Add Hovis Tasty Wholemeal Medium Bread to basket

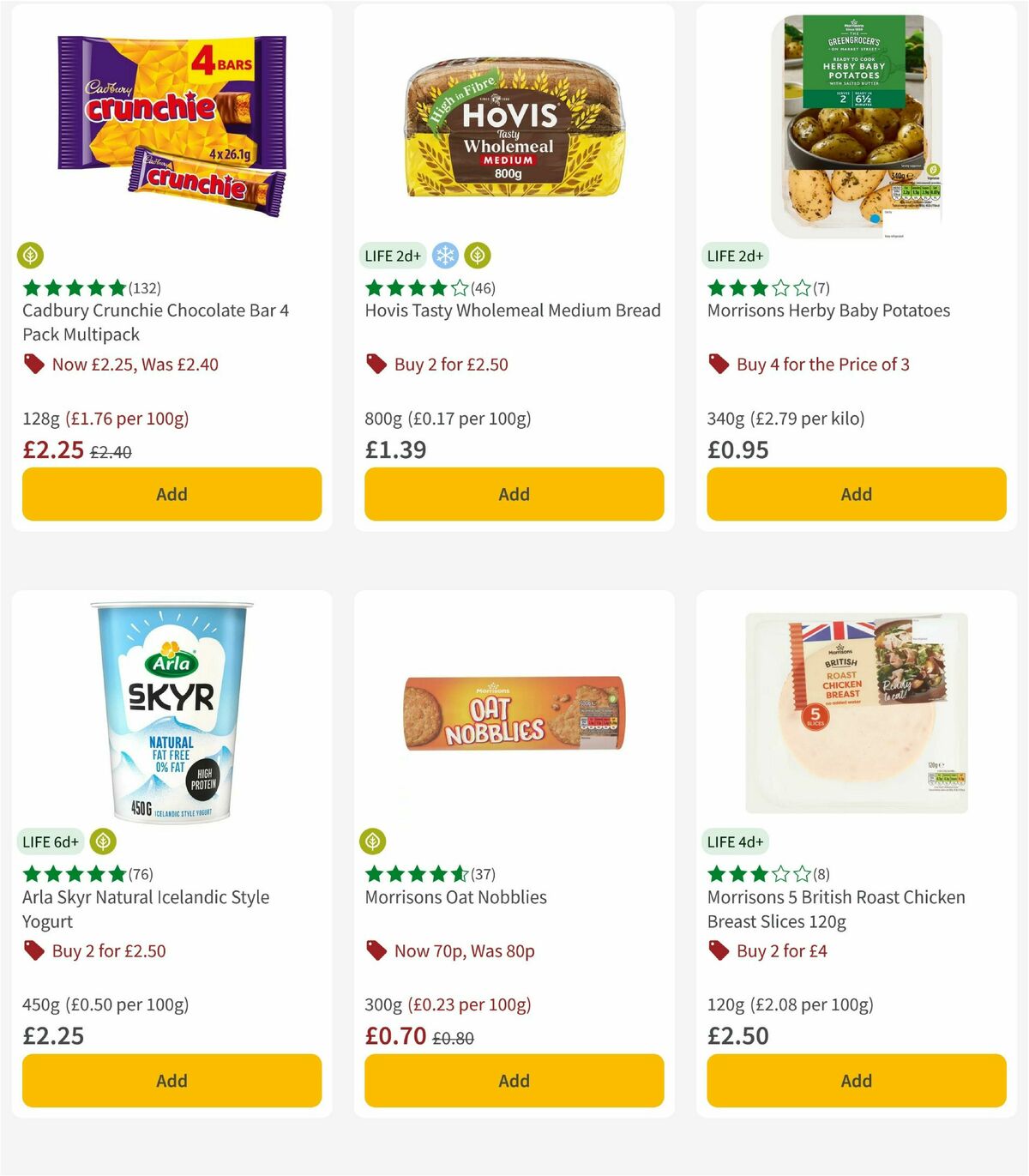click(x=514, y=494)
